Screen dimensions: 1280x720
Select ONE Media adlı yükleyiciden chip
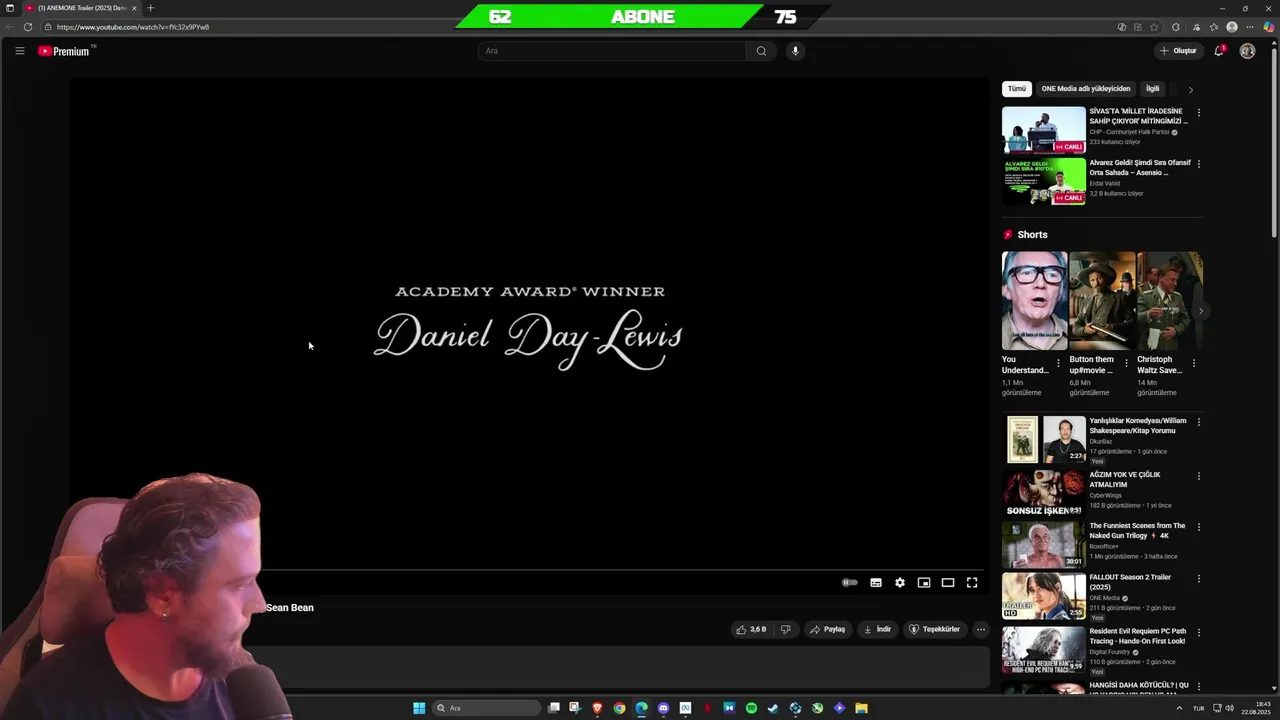[1086, 89]
